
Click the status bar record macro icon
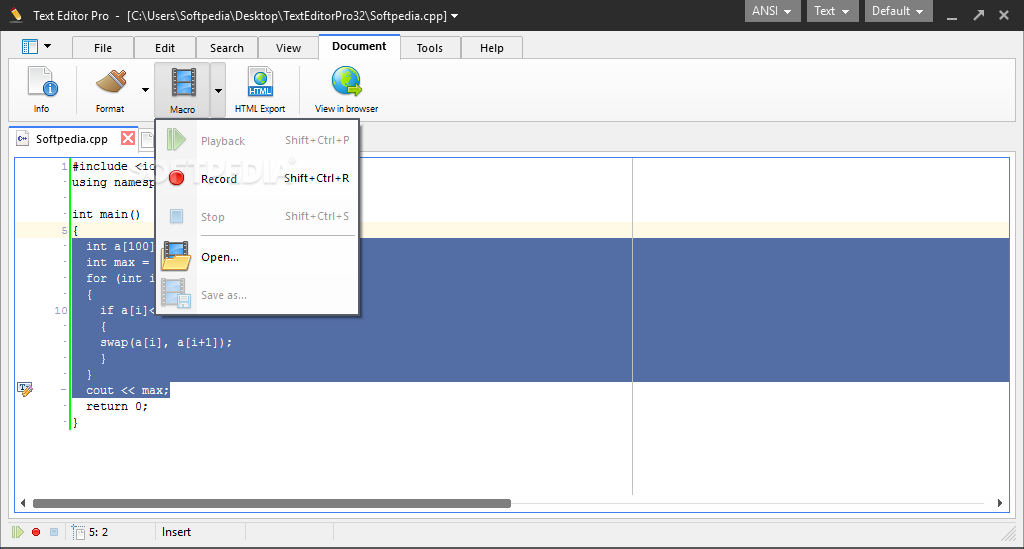click(x=36, y=532)
